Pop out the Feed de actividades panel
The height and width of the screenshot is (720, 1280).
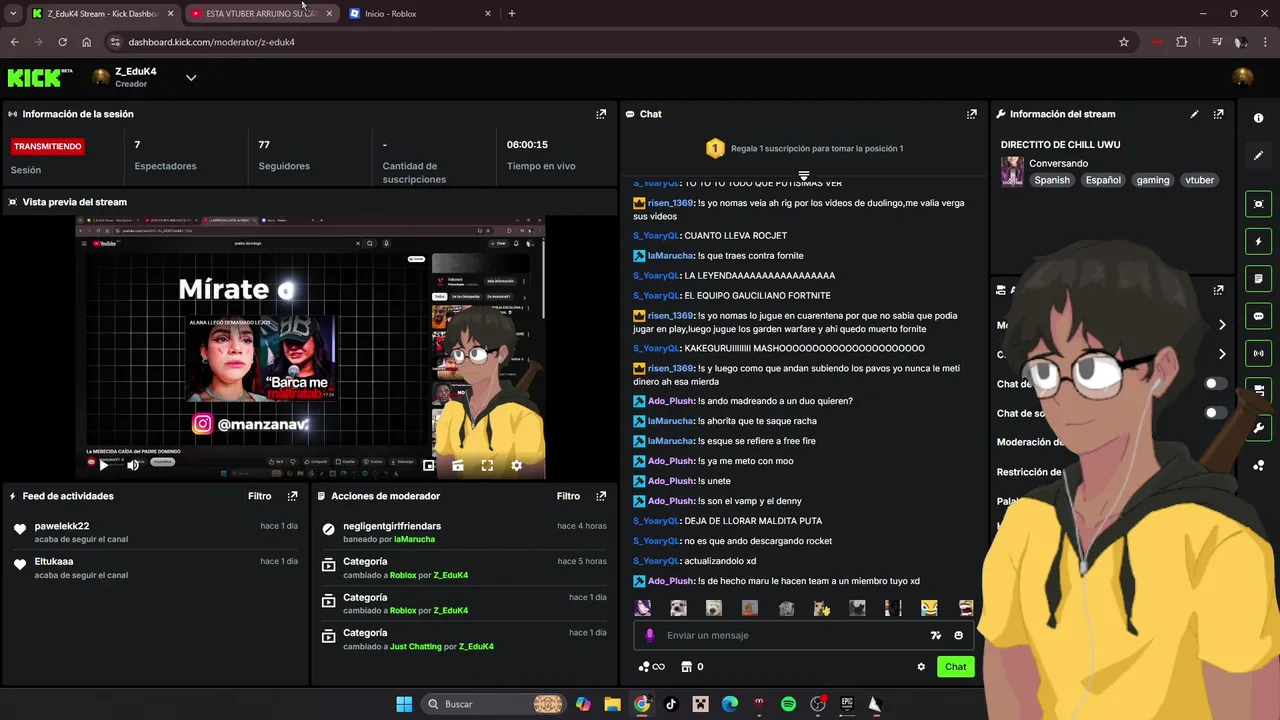[x=292, y=496]
